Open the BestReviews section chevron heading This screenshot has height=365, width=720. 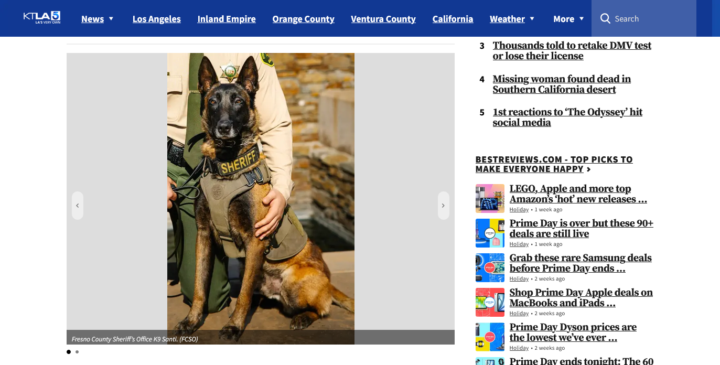(x=589, y=169)
